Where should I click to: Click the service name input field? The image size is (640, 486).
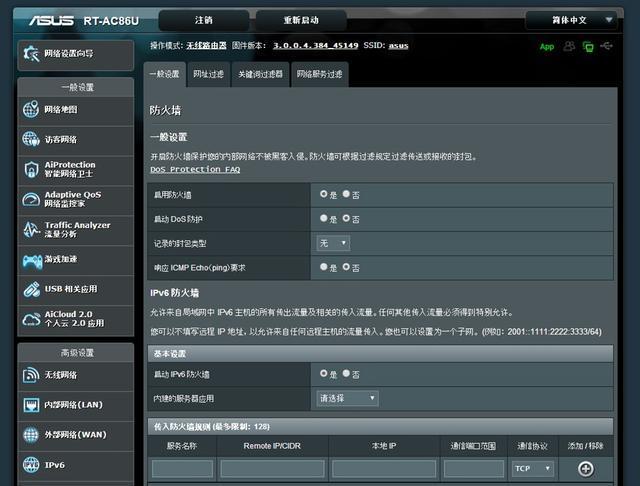coord(182,468)
